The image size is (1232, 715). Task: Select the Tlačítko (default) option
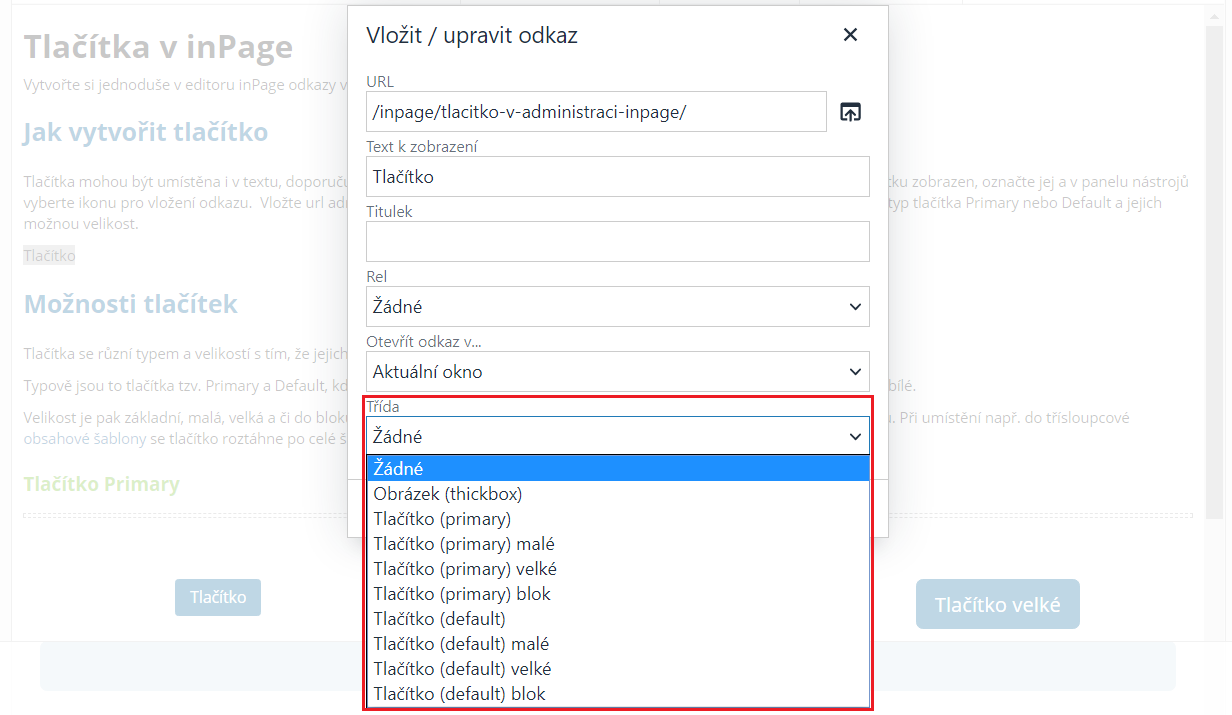point(617,619)
